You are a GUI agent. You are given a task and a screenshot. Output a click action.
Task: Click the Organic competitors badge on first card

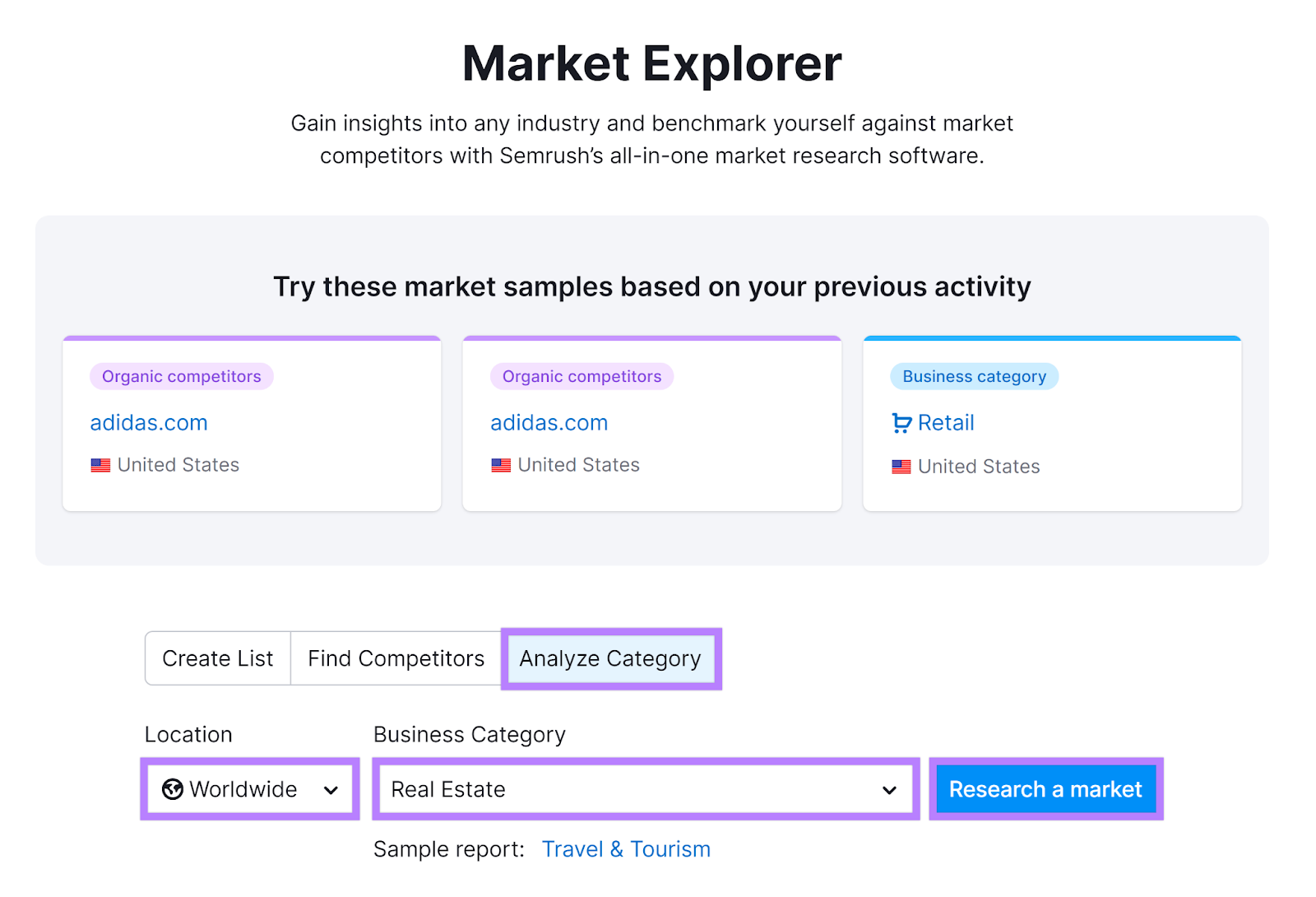click(x=180, y=376)
